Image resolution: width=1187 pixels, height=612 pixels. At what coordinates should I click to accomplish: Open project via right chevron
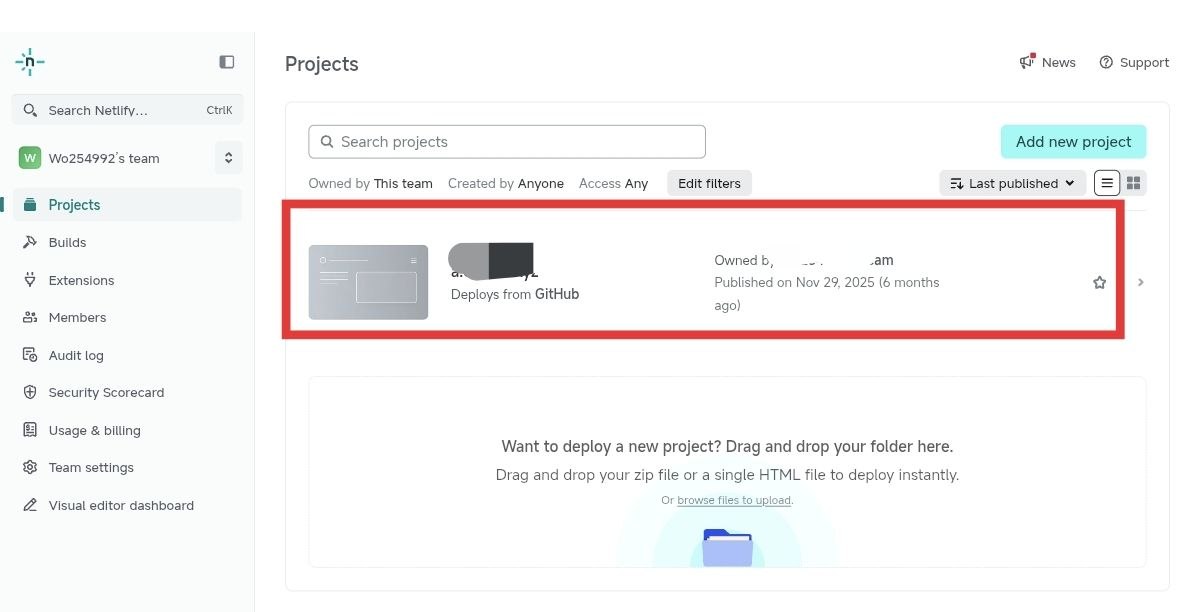pos(1141,283)
